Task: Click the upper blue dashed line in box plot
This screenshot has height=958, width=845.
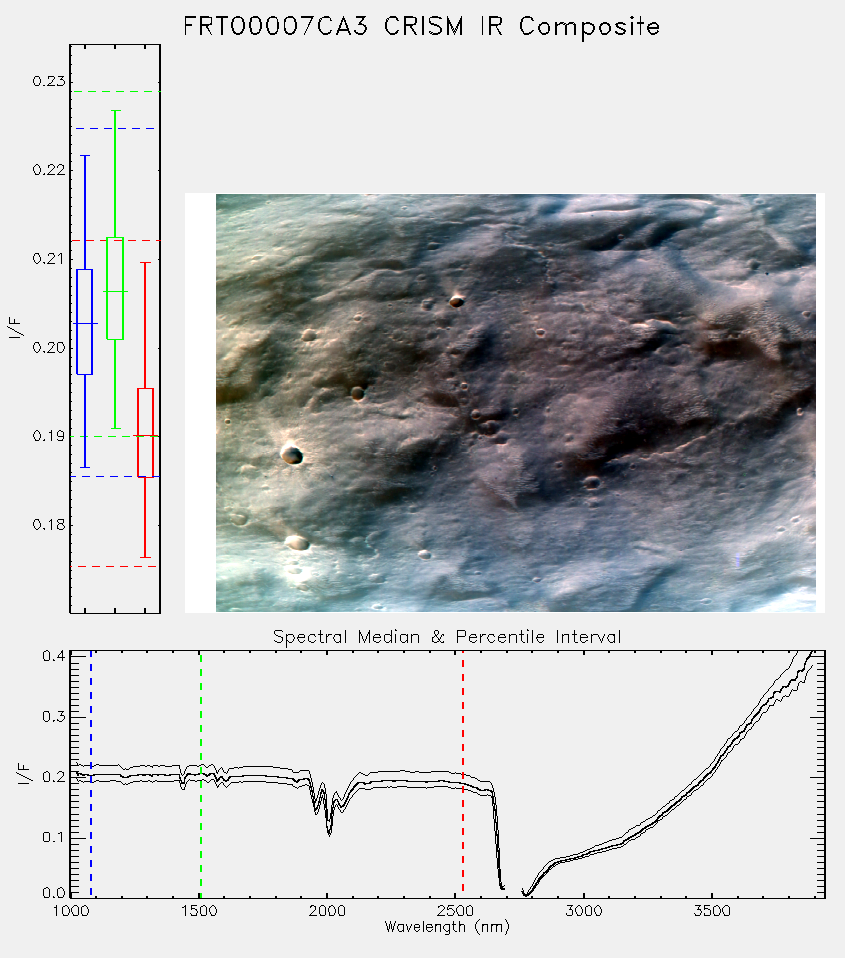Action: [114, 129]
